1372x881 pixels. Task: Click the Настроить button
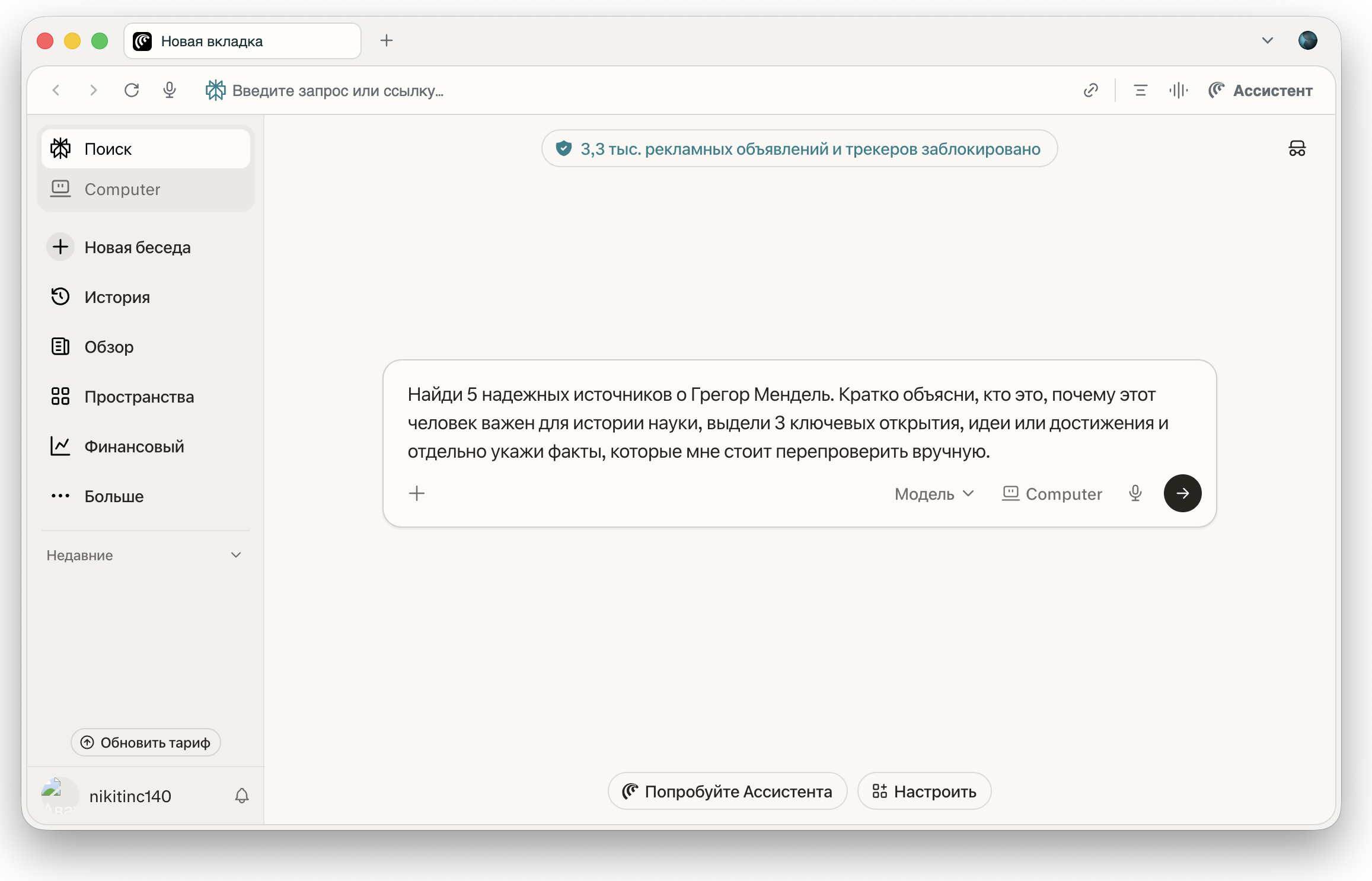924,791
